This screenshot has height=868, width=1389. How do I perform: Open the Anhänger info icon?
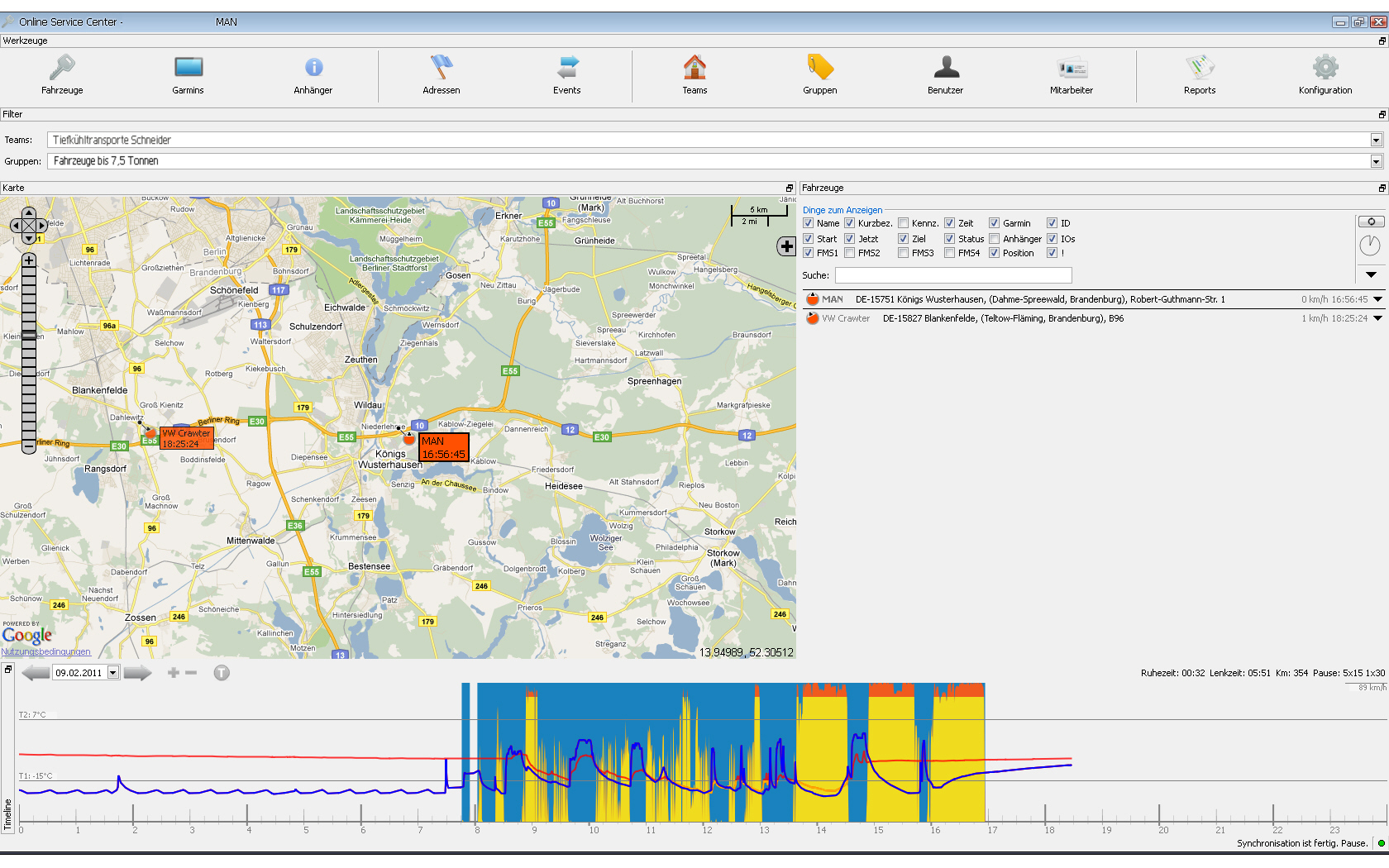click(x=313, y=68)
